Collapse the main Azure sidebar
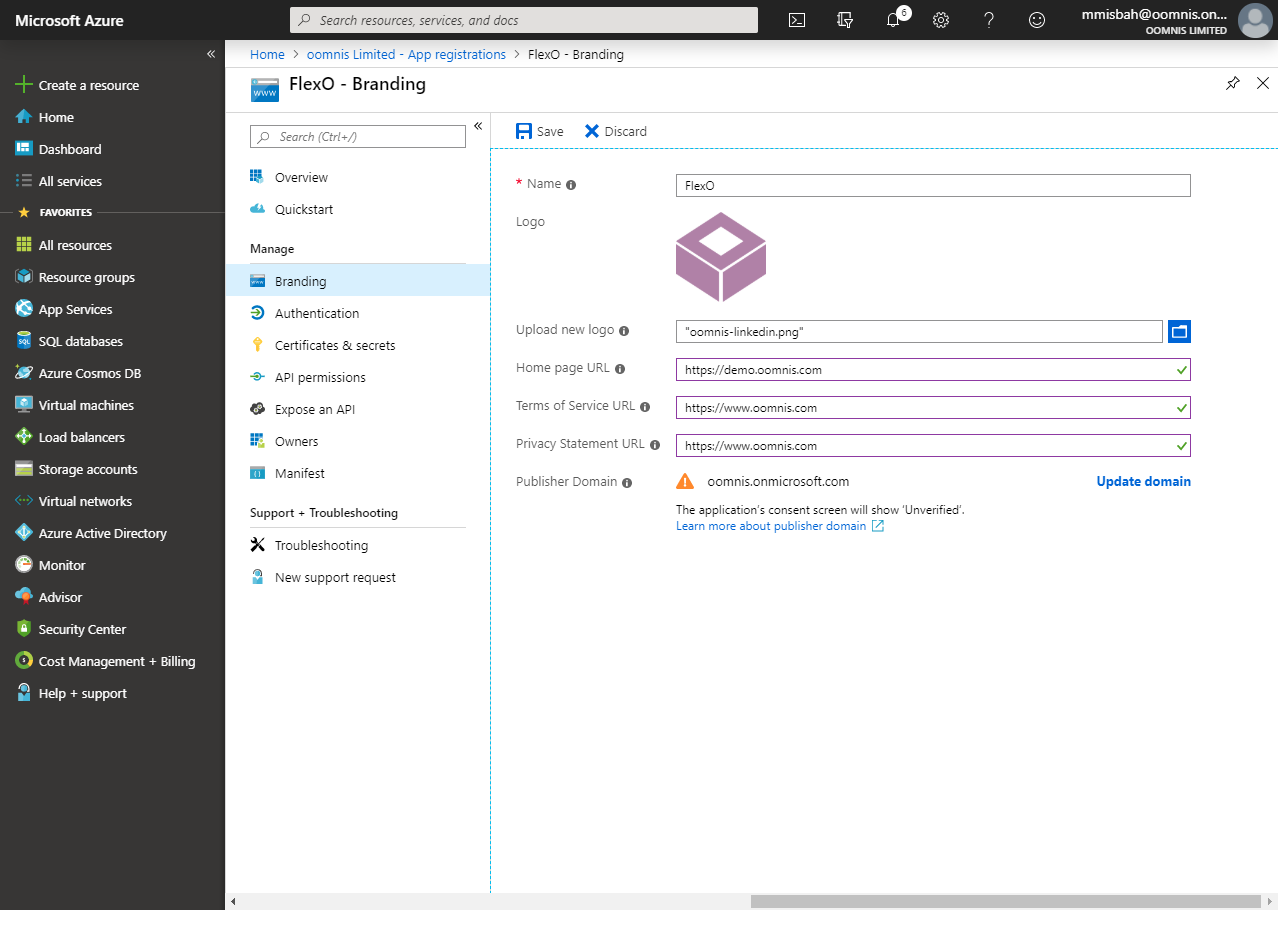The image size is (1278, 929). point(211,54)
